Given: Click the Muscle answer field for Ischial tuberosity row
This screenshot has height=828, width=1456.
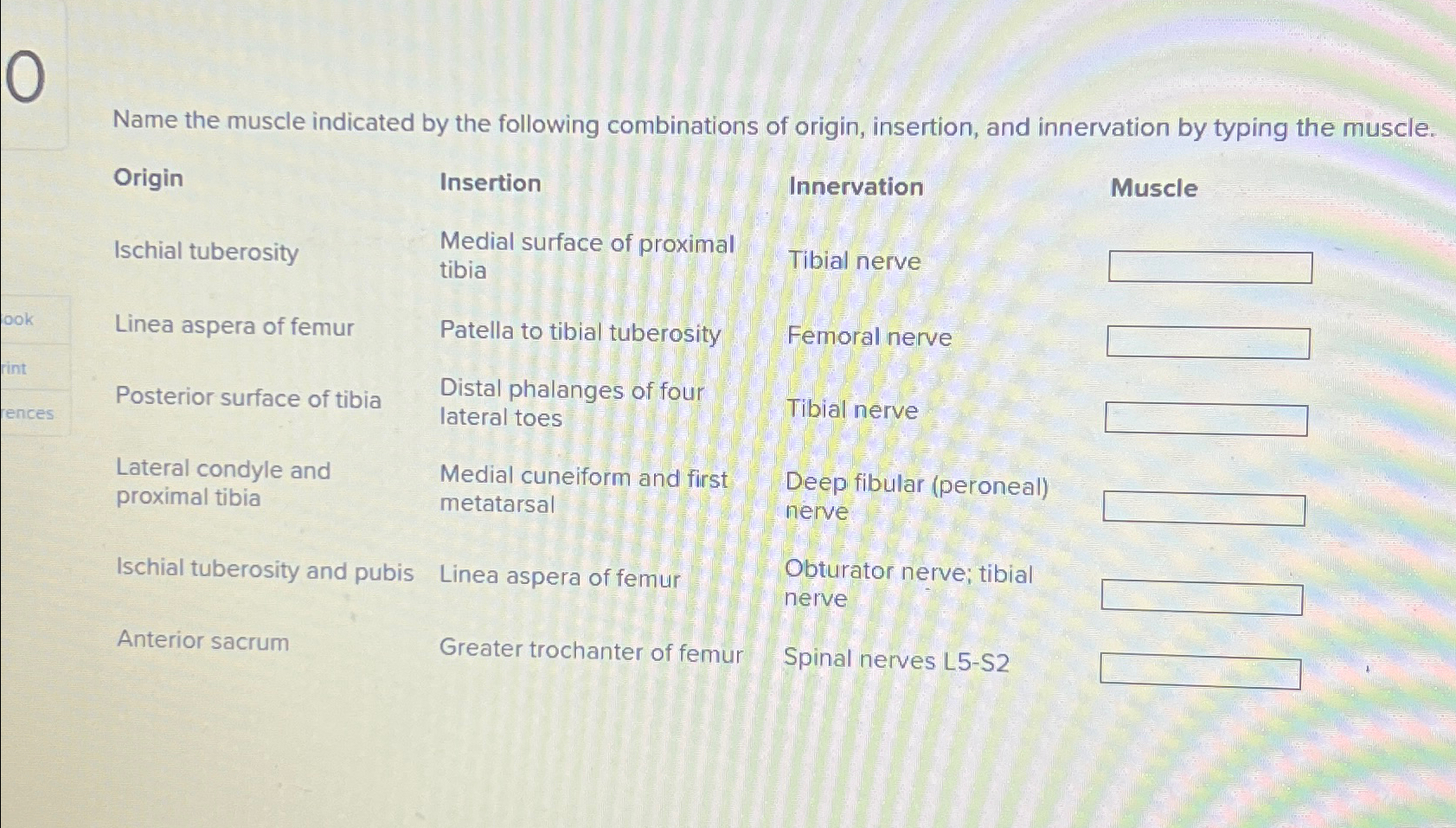Looking at the screenshot, I should click(1210, 267).
